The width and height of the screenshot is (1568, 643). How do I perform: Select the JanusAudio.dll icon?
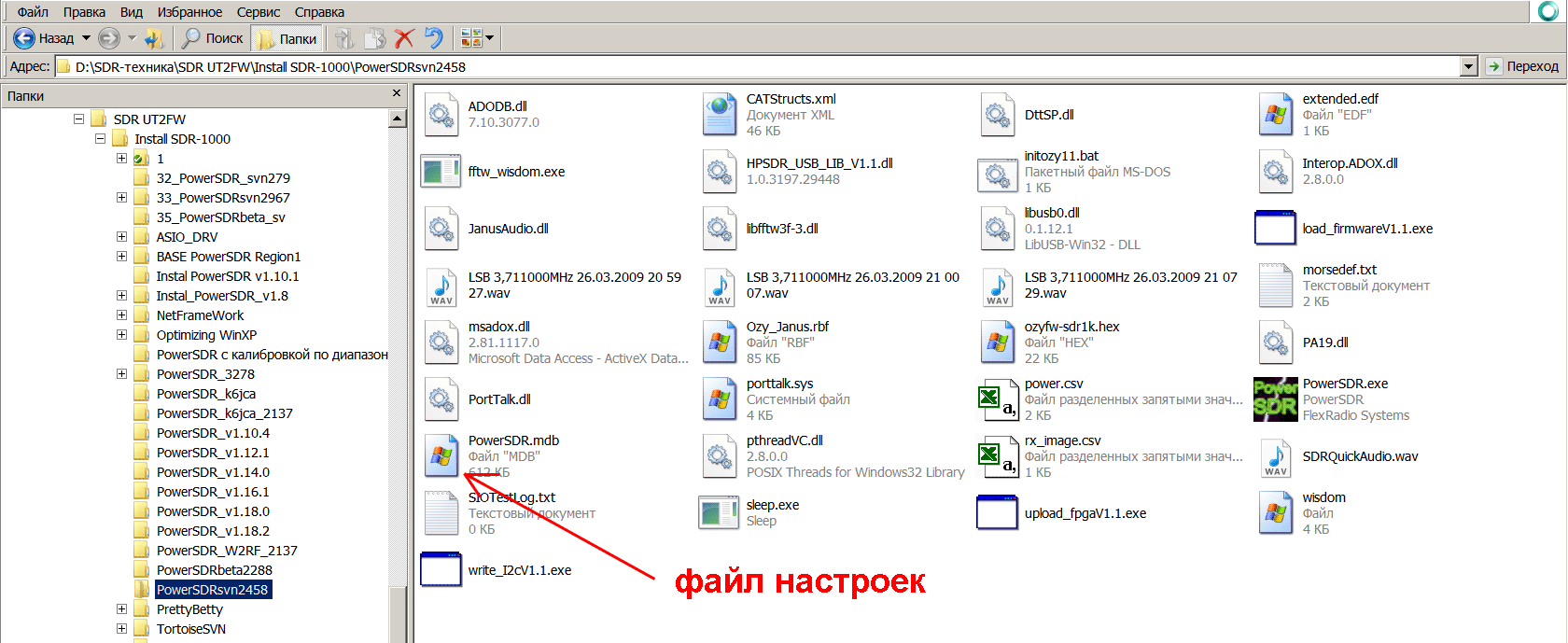coord(441,229)
